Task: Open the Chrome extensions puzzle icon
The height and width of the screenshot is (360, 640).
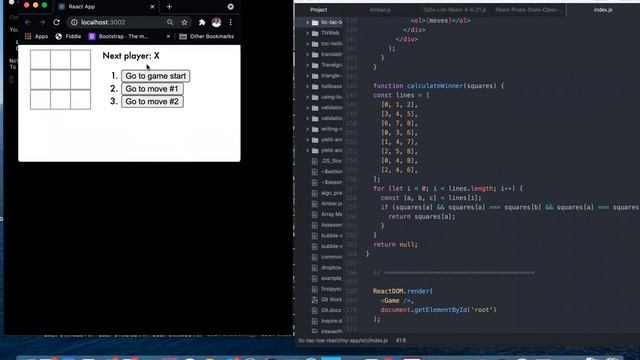Action: click(202, 22)
